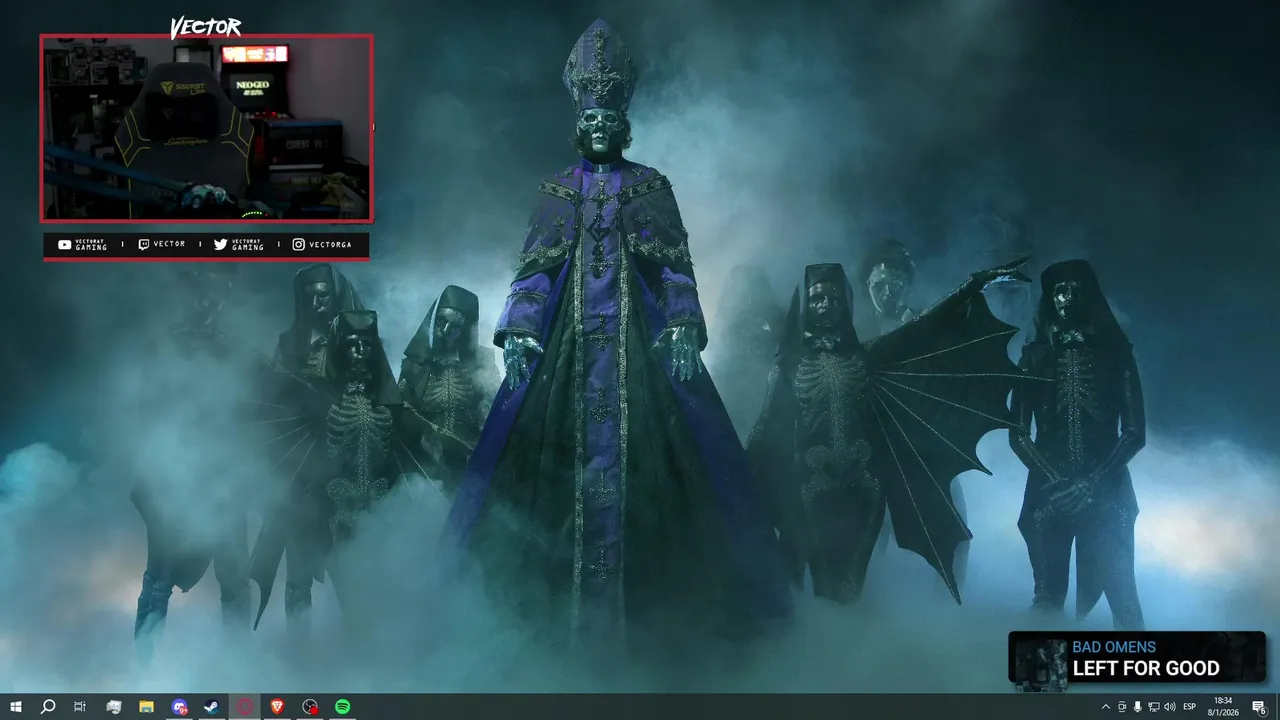Switch the ESP input language
1280x720 pixels.
point(1190,707)
